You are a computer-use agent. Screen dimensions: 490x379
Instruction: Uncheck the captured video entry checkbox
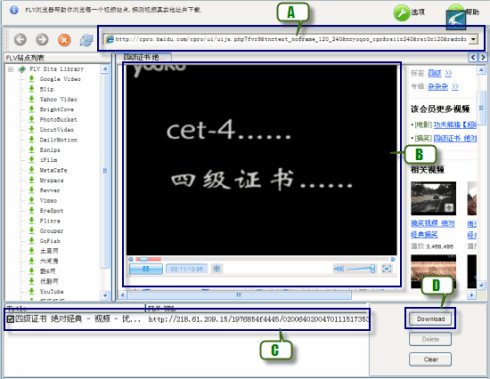[x=10, y=319]
